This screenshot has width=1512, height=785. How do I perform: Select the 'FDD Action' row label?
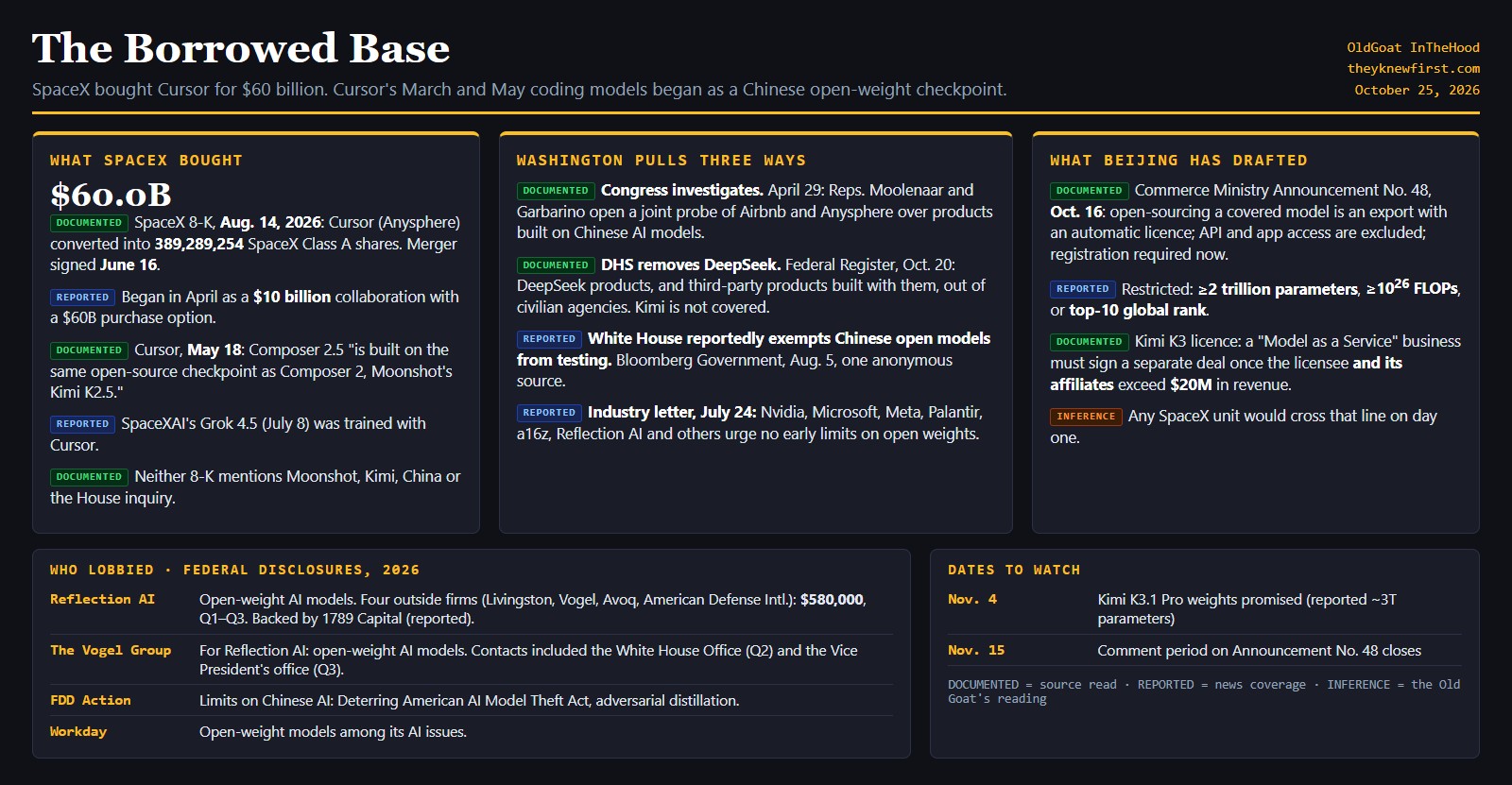click(x=91, y=700)
